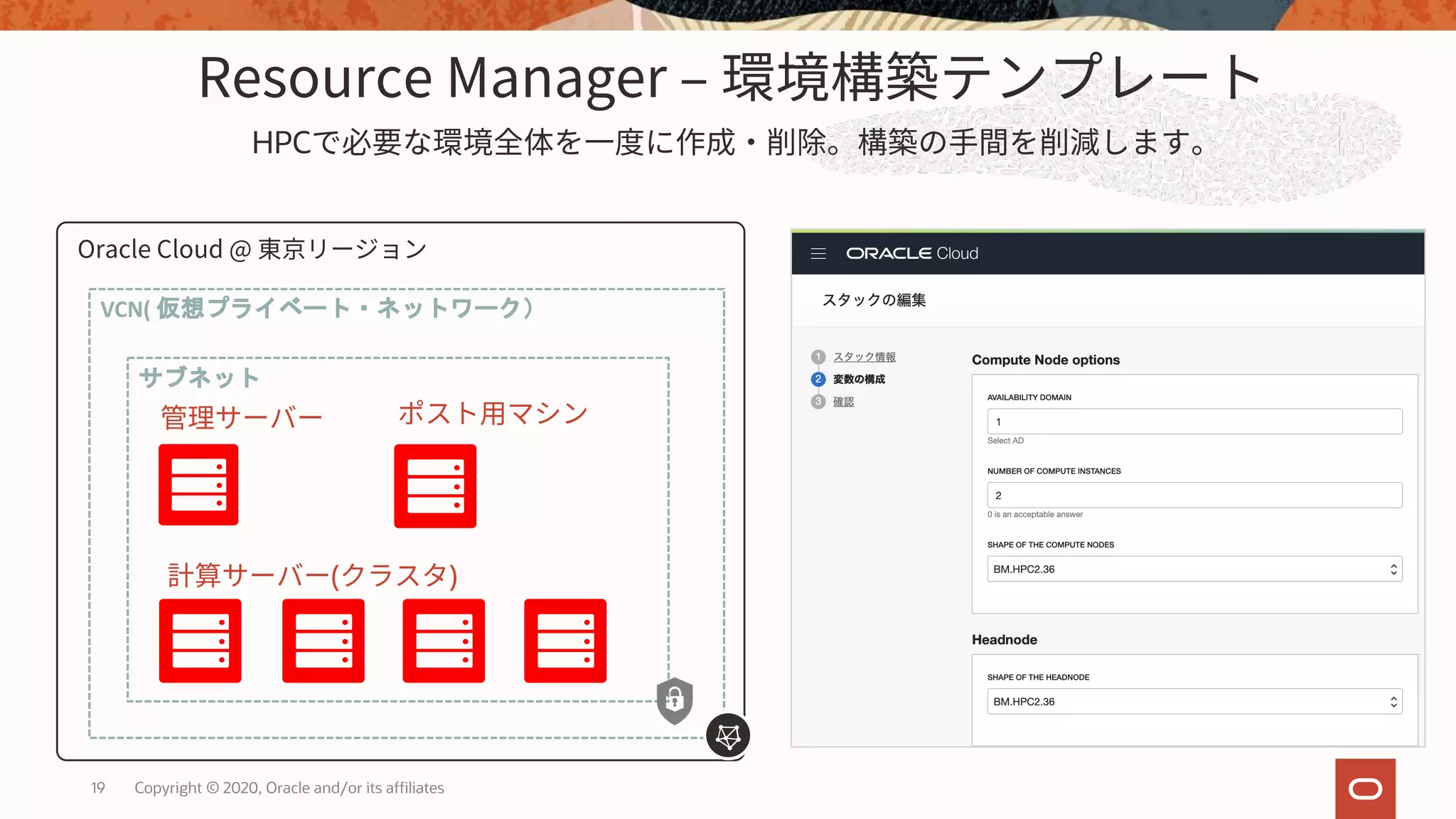
Task: Click the 管理サーバー label
Action: coord(242,417)
